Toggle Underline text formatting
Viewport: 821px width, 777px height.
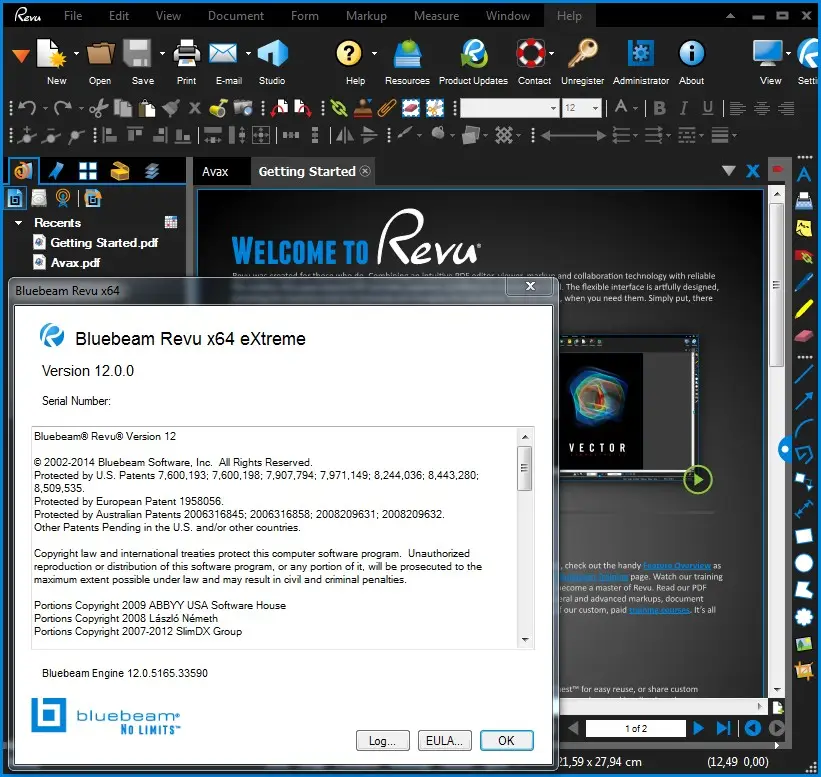click(x=707, y=108)
